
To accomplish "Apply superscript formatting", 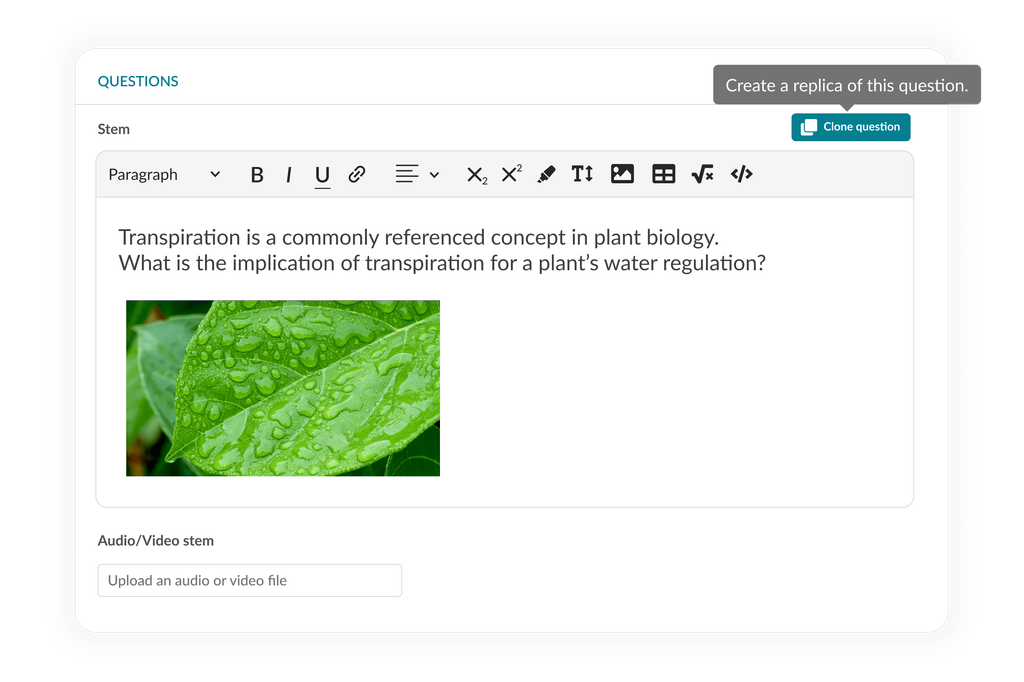I will pos(510,174).
